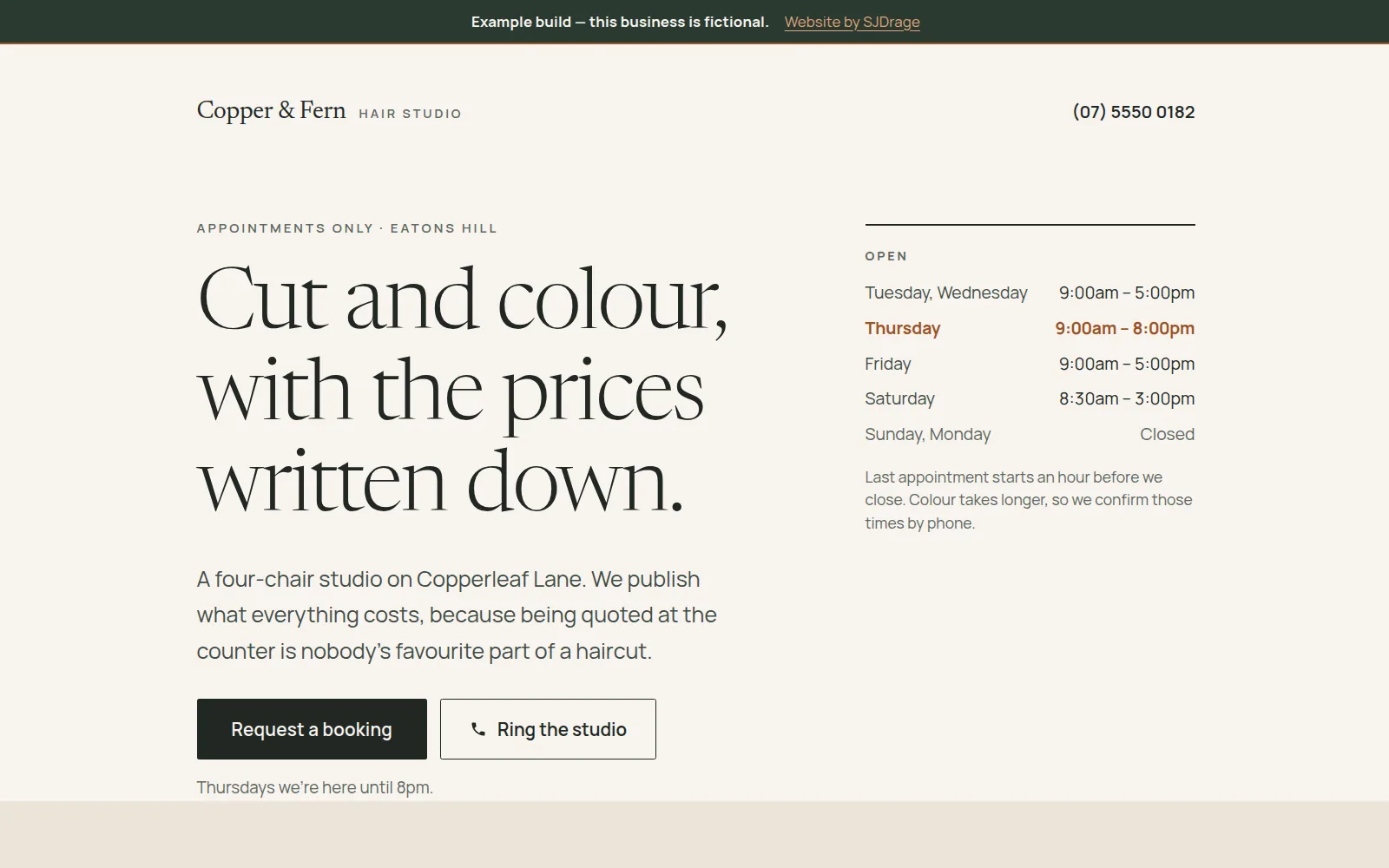Open the Website by SJDrage link

pos(852,22)
